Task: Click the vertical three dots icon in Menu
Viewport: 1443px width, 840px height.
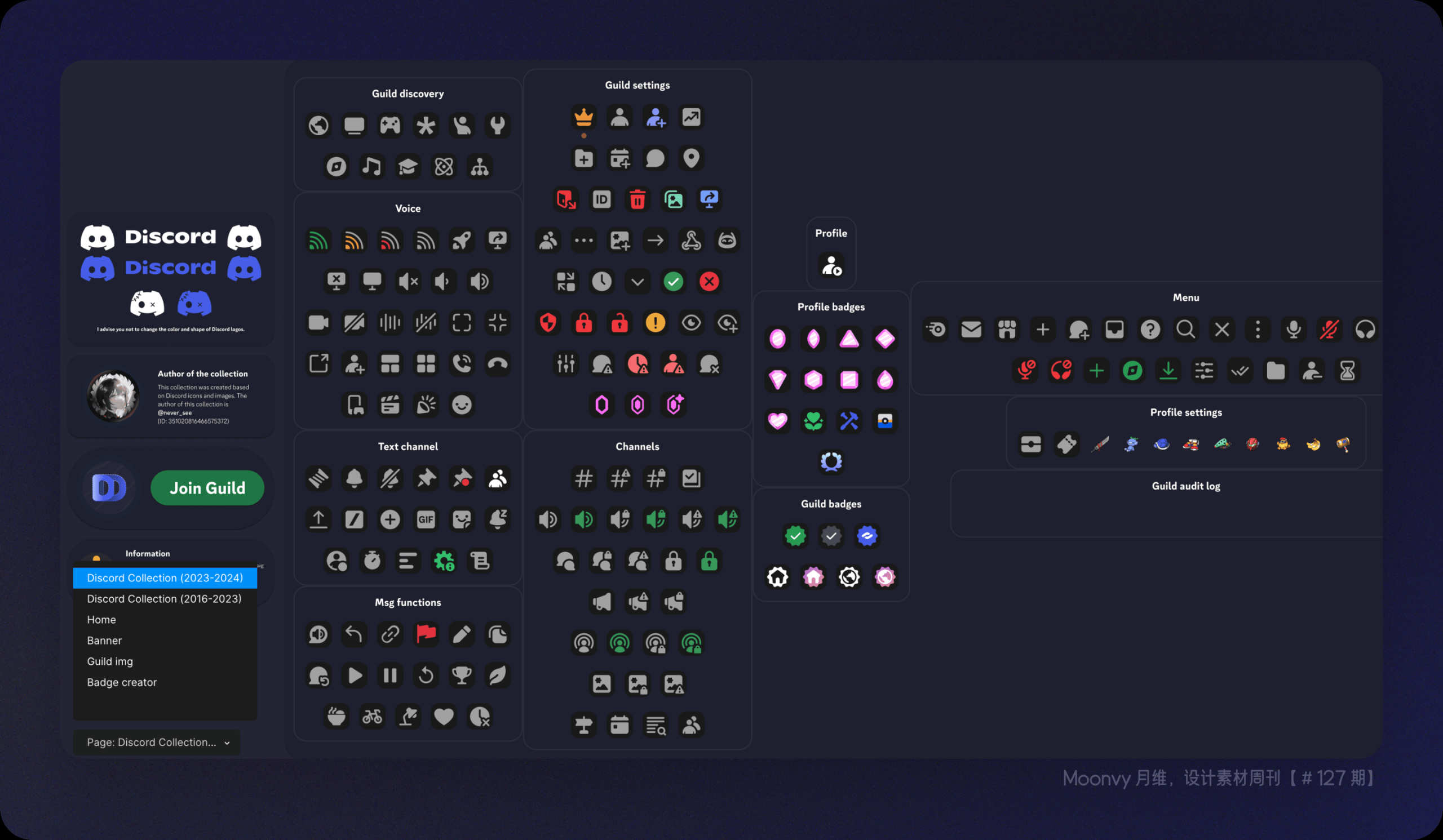Action: (1258, 330)
